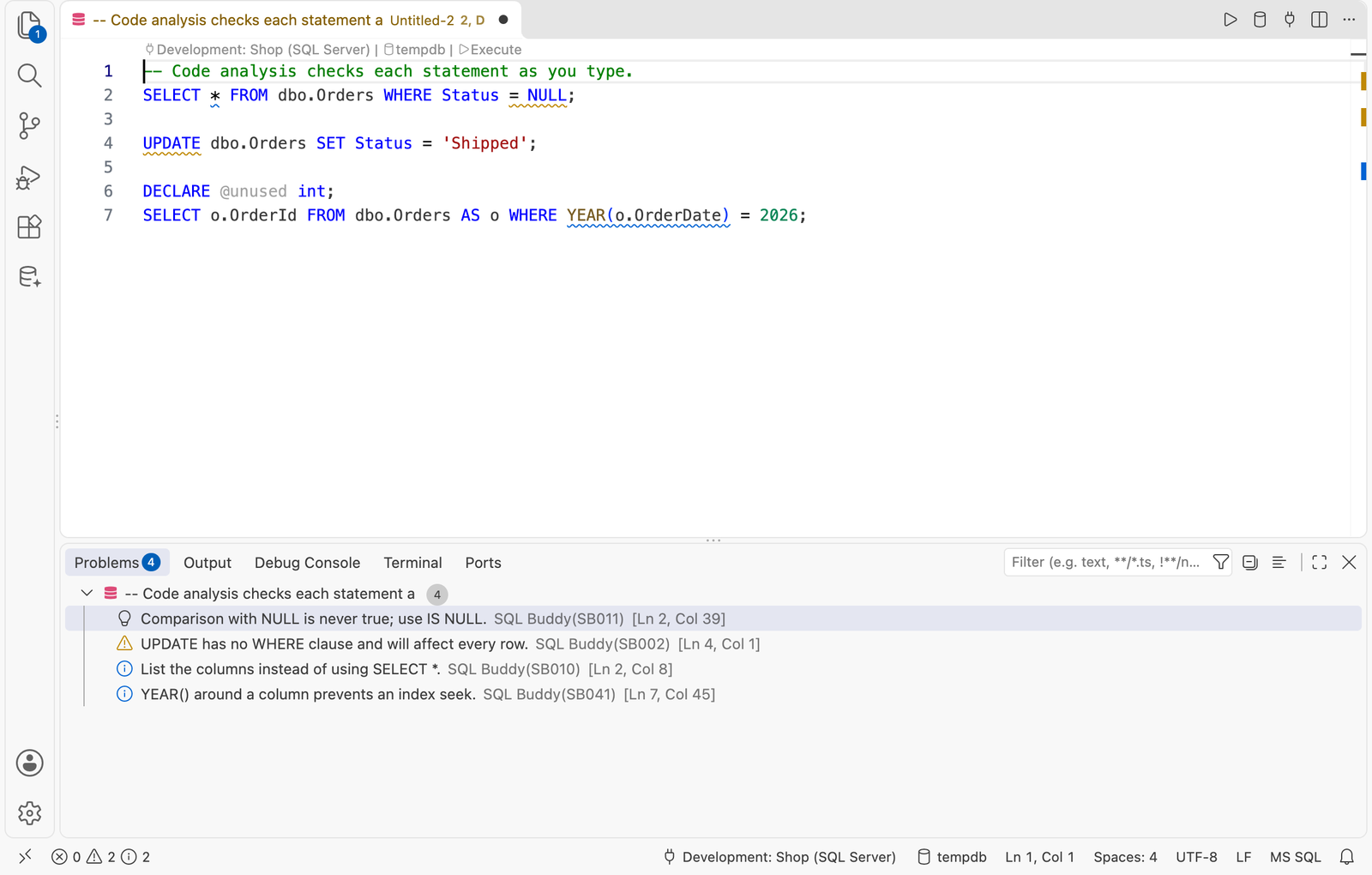The height and width of the screenshot is (875, 1372).
Task: Switch to the Terminal tab
Action: 412,562
